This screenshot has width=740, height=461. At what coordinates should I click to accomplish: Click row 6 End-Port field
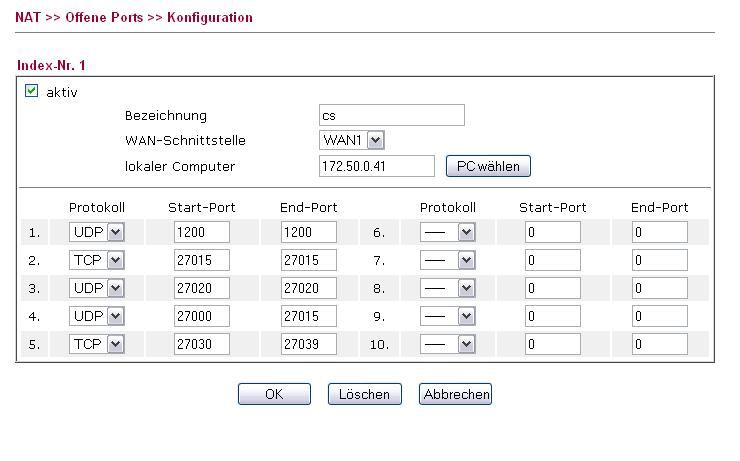(660, 232)
